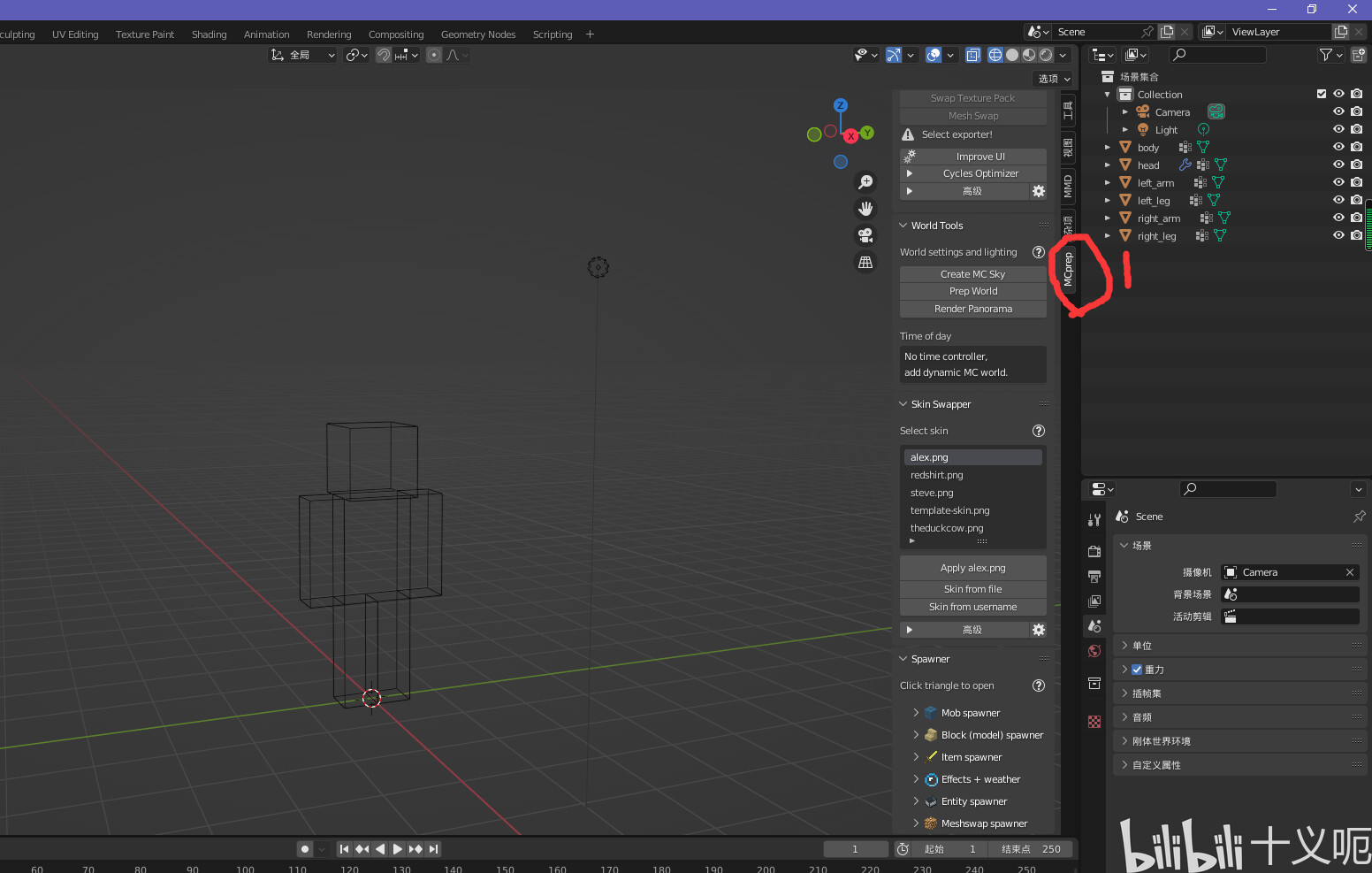The width and height of the screenshot is (1372, 873).
Task: Open the 选项 options dropdown
Action: coord(1054,79)
